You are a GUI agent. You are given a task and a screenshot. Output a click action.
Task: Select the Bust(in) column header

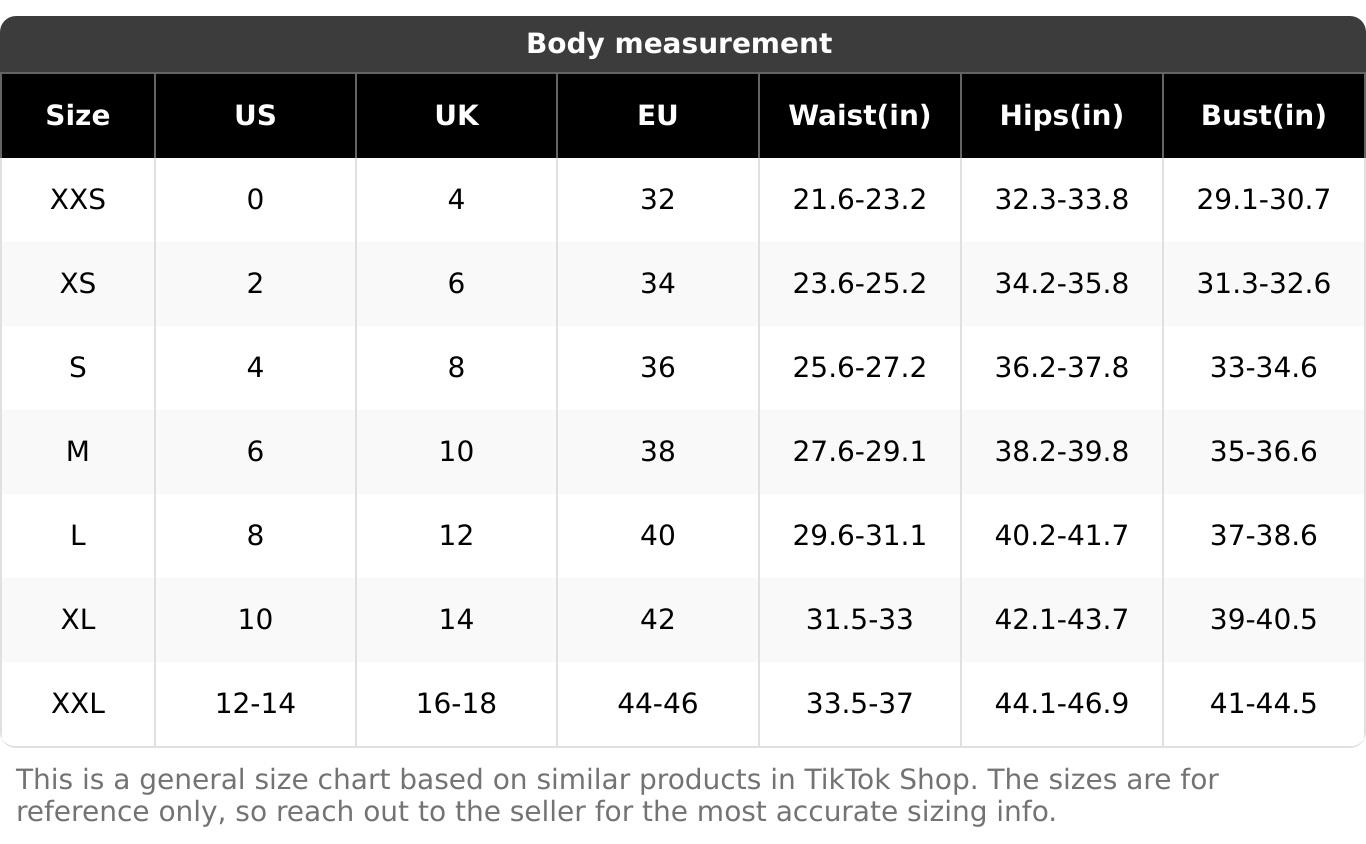1263,116
